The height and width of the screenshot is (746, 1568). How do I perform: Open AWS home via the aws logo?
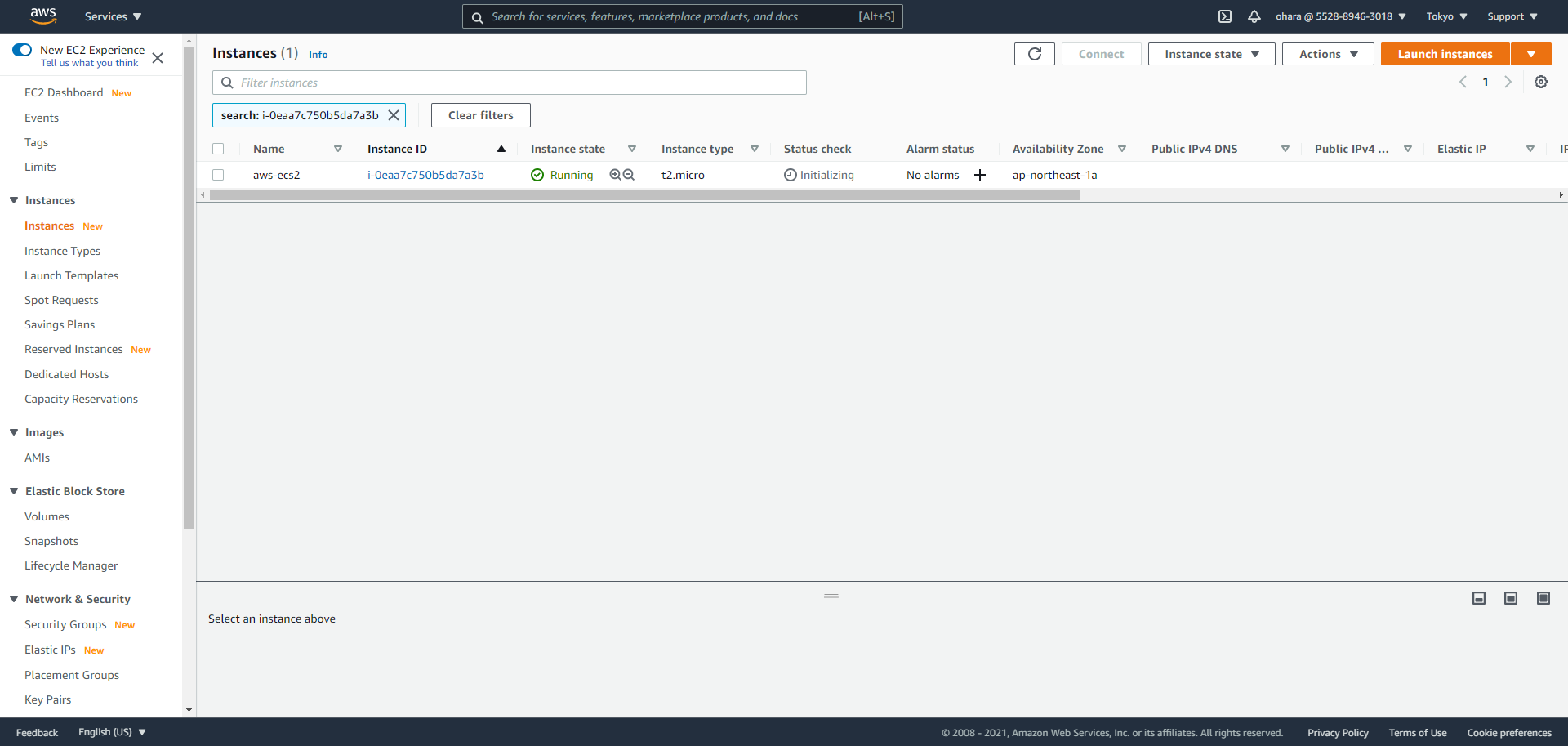(x=43, y=16)
